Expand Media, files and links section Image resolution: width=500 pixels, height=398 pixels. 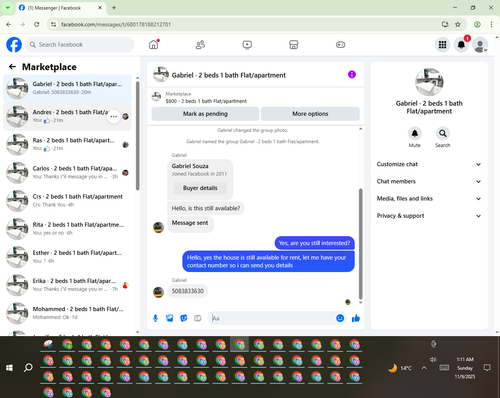click(429, 199)
